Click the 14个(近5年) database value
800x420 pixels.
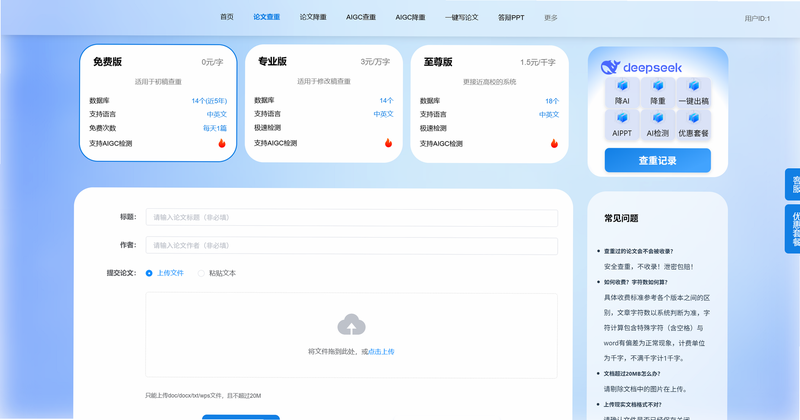click(x=209, y=101)
